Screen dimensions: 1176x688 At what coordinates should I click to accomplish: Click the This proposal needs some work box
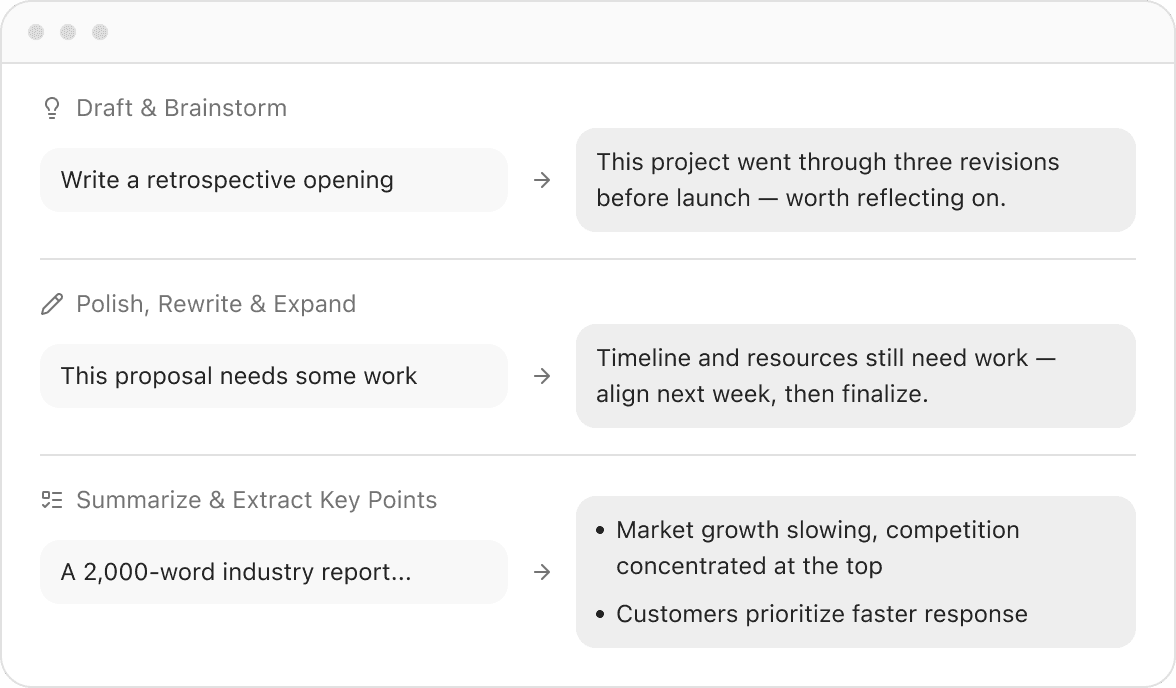(274, 376)
